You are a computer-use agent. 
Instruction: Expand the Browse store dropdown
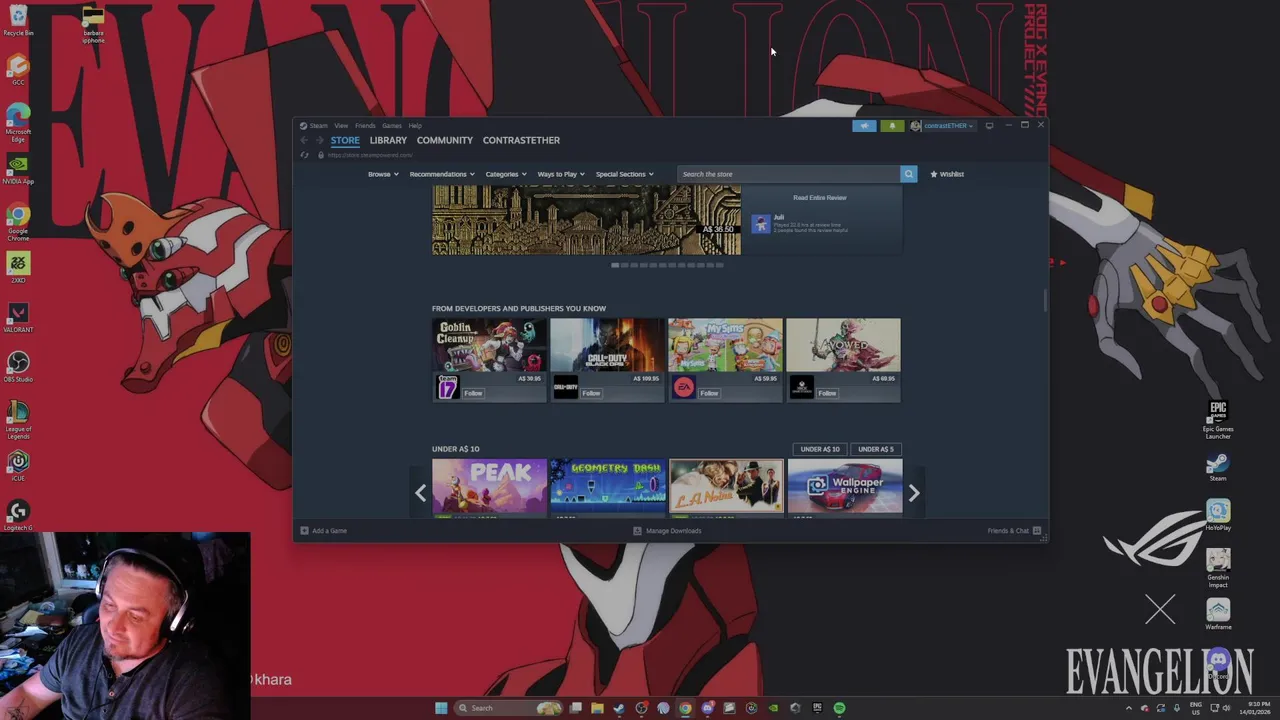point(383,174)
